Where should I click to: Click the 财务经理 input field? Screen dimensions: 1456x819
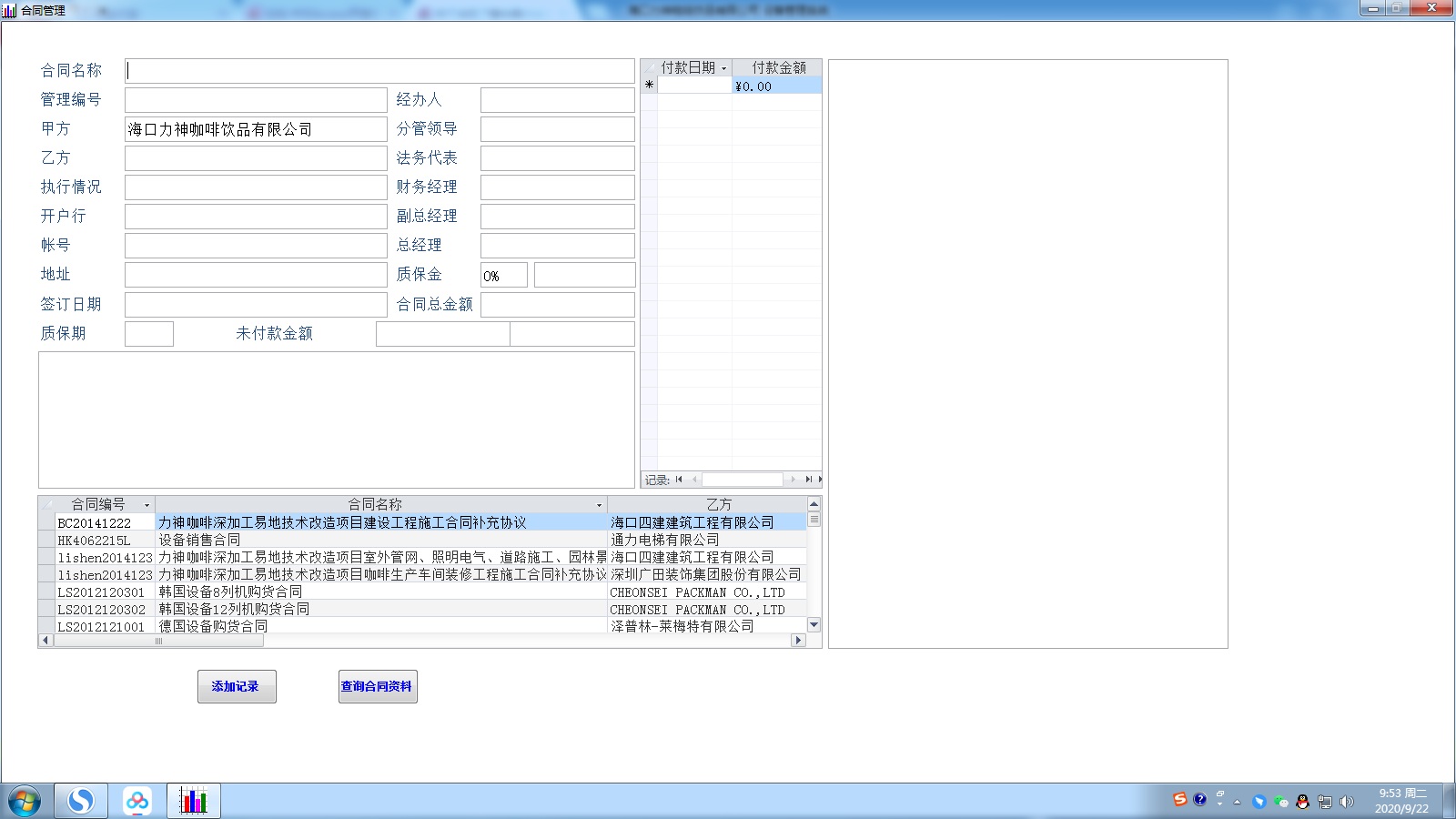tap(558, 187)
